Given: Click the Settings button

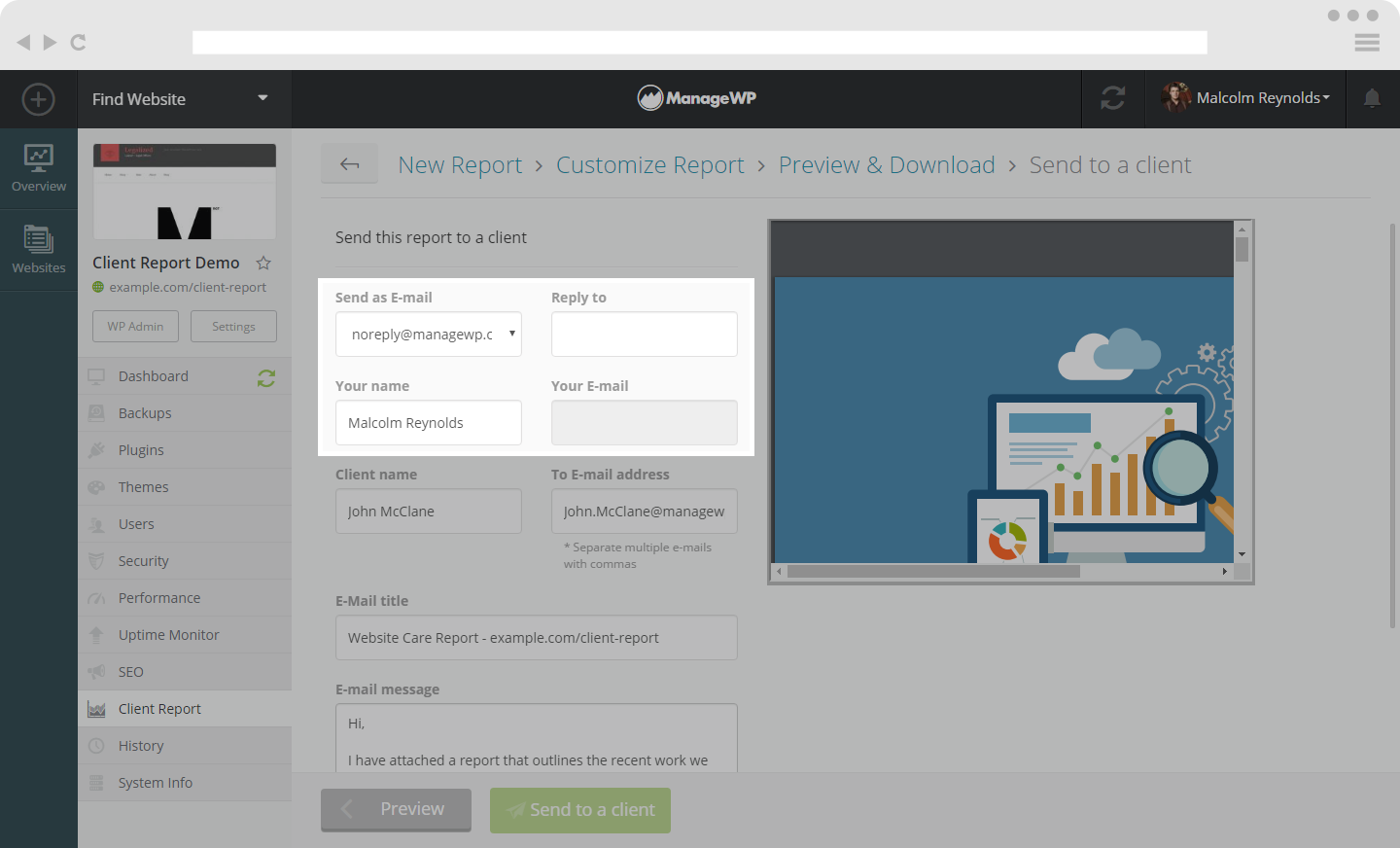Looking at the screenshot, I should point(233,326).
